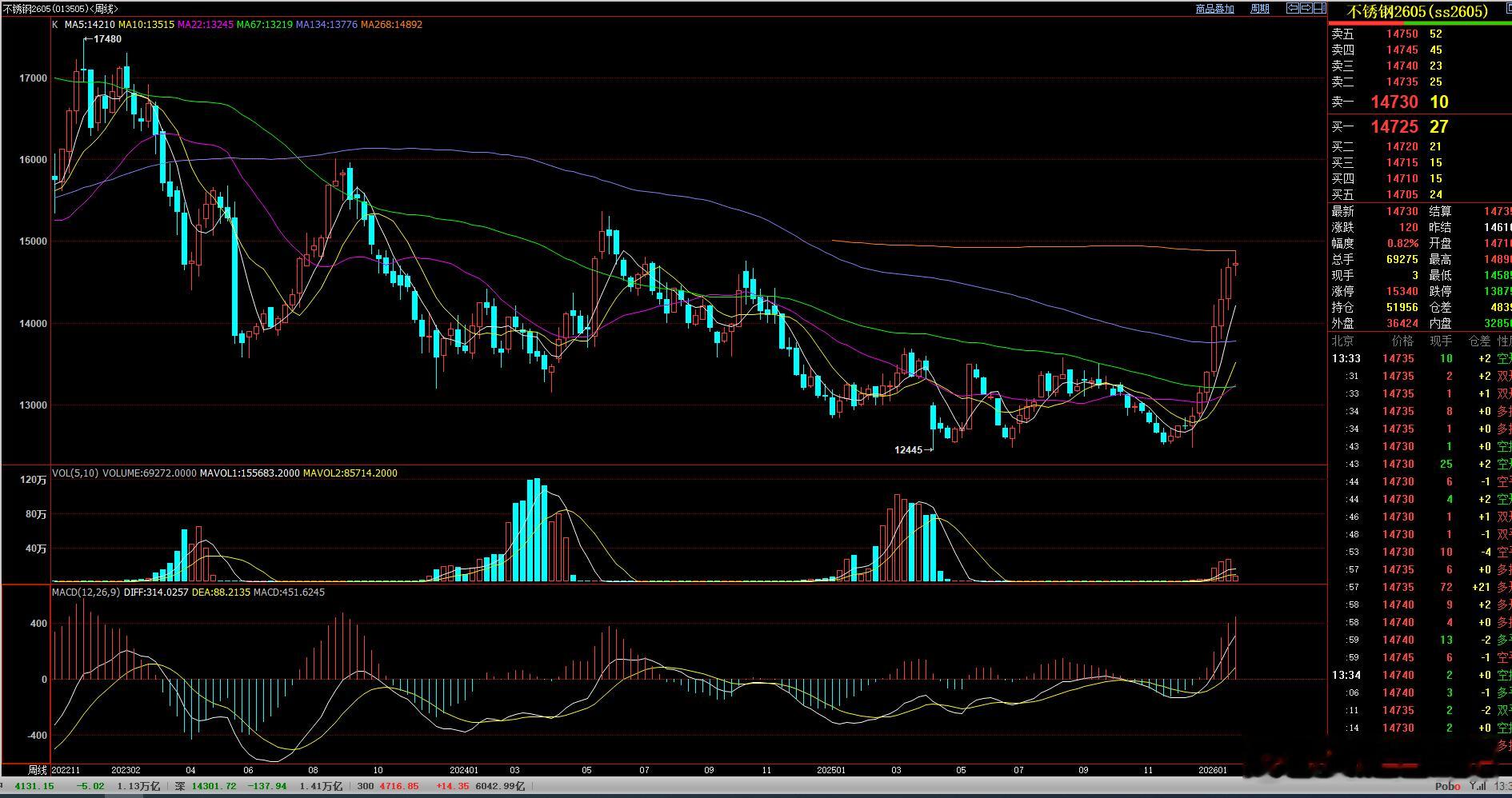
Task: Click the 202601 date label on time axis
Action: tap(1213, 770)
